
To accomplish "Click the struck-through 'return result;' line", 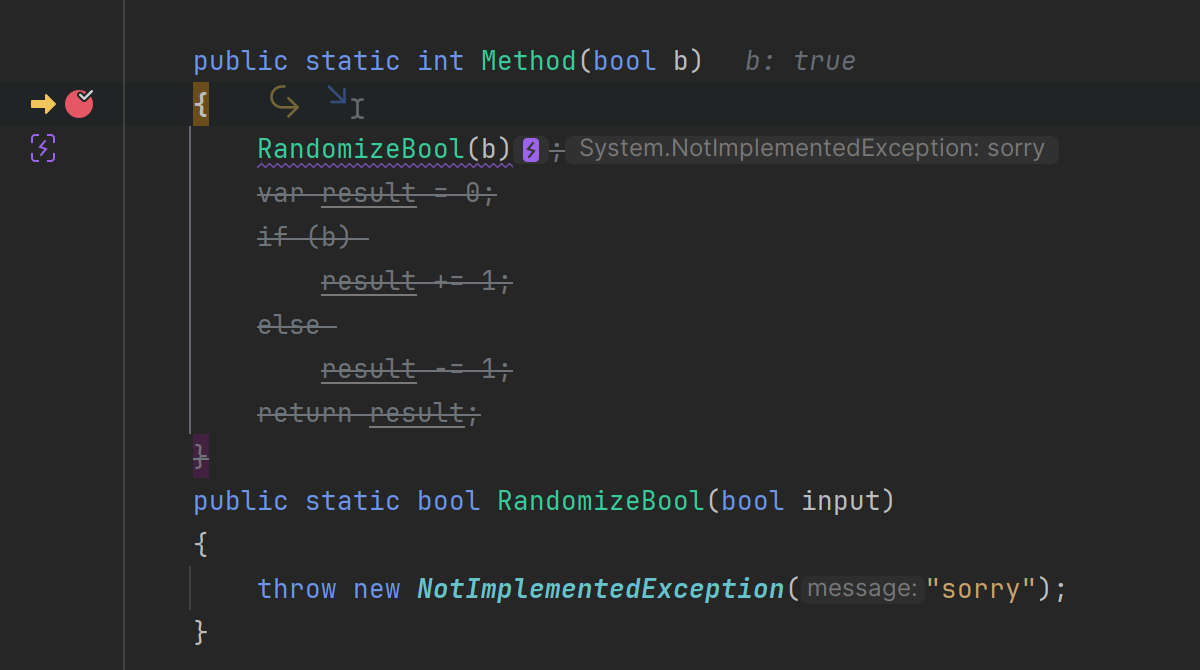I will pyautogui.click(x=369, y=413).
